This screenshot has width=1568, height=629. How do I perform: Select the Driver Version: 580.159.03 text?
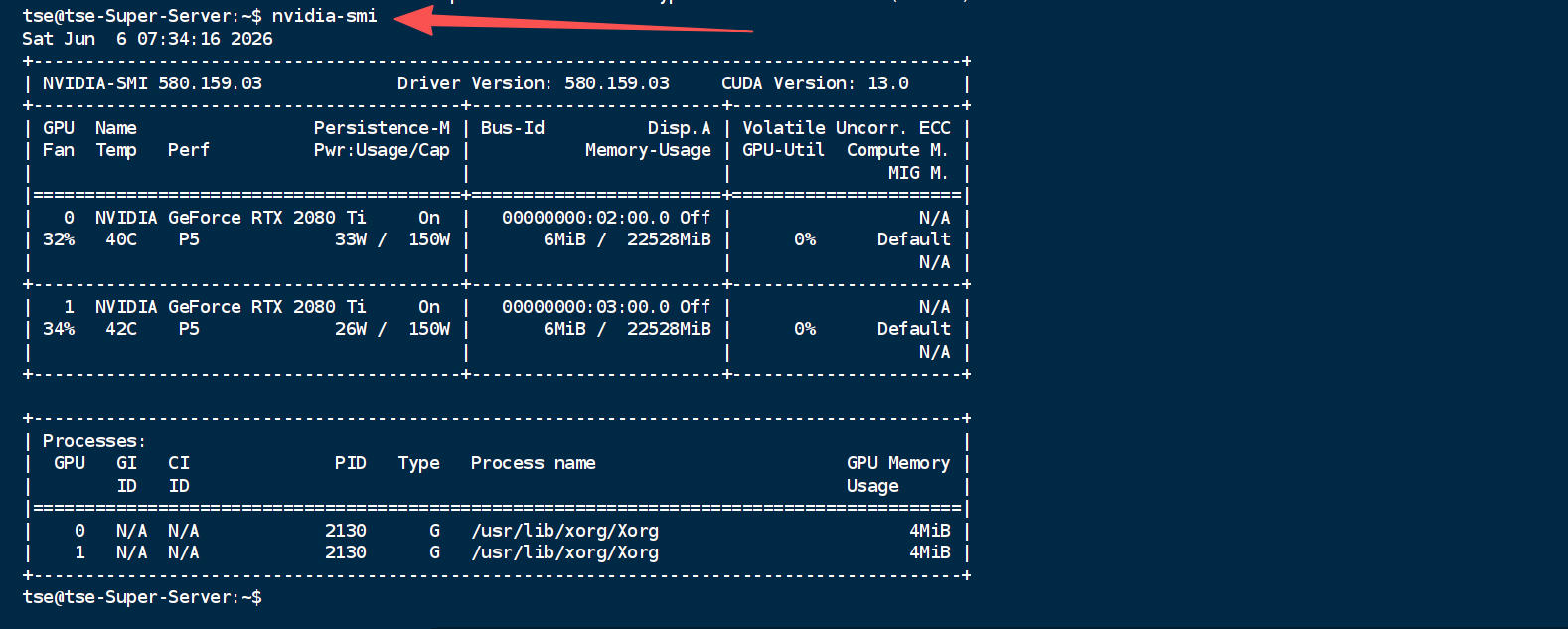click(x=534, y=83)
